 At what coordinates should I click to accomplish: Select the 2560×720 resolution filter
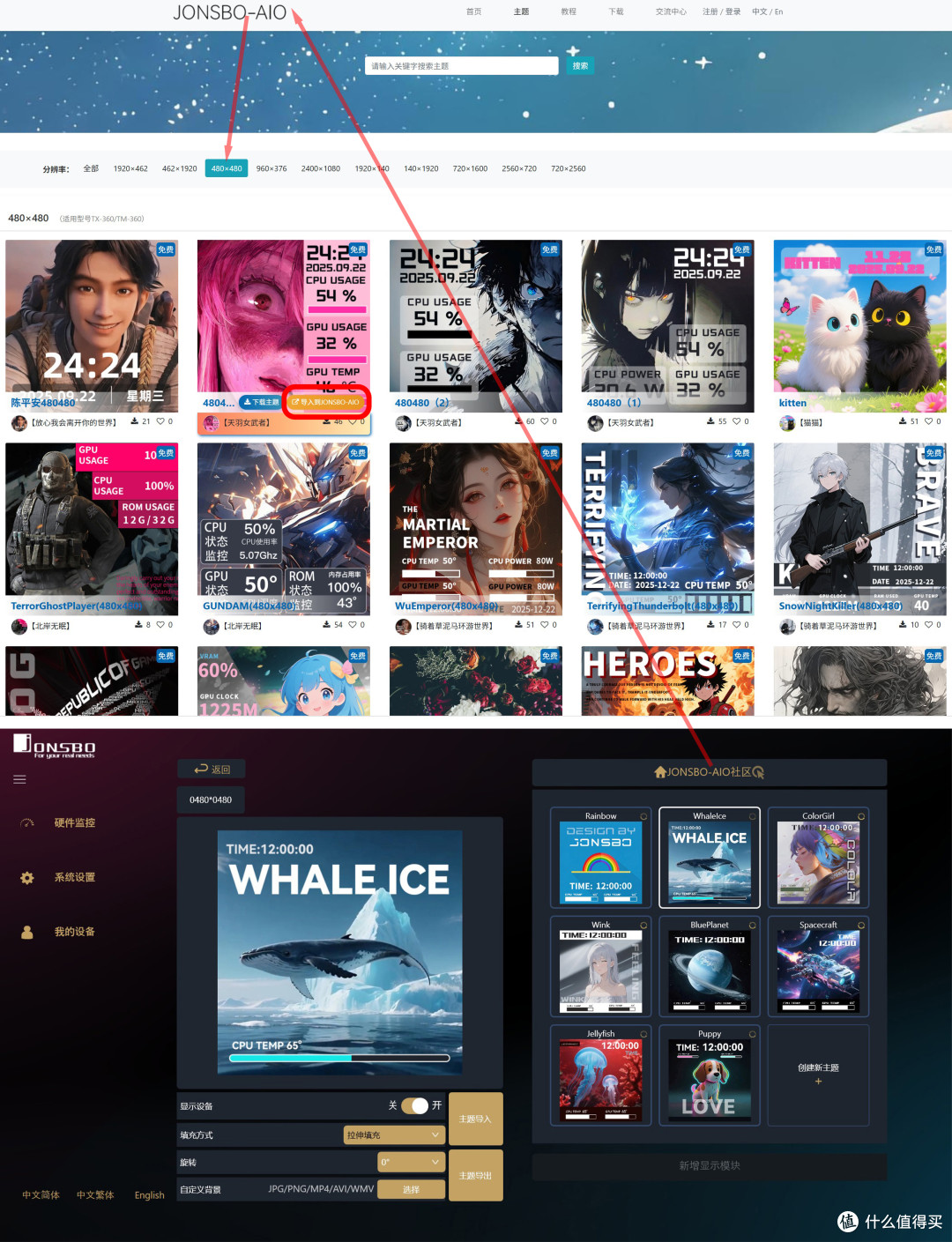click(x=519, y=168)
